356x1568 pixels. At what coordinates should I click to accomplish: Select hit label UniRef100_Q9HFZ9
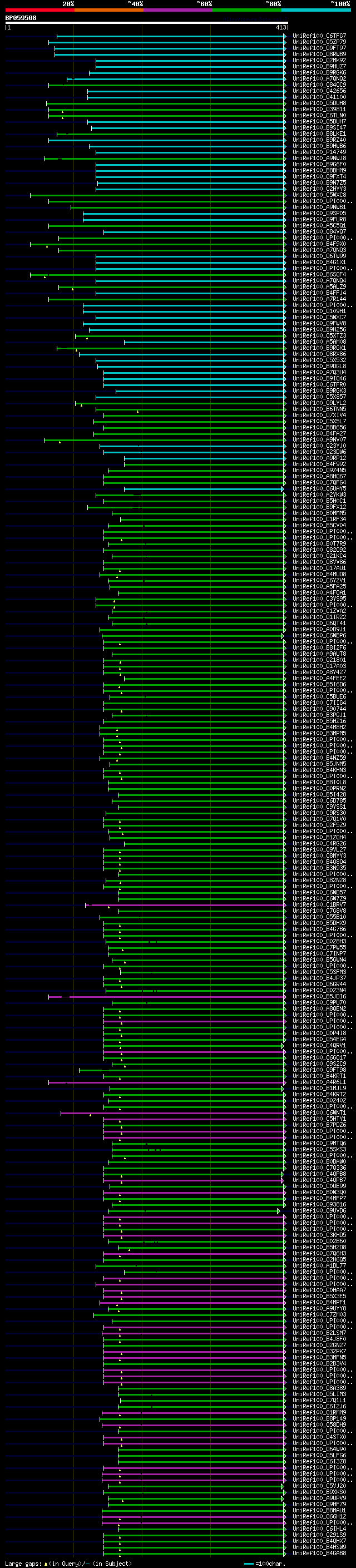click(x=319, y=1504)
